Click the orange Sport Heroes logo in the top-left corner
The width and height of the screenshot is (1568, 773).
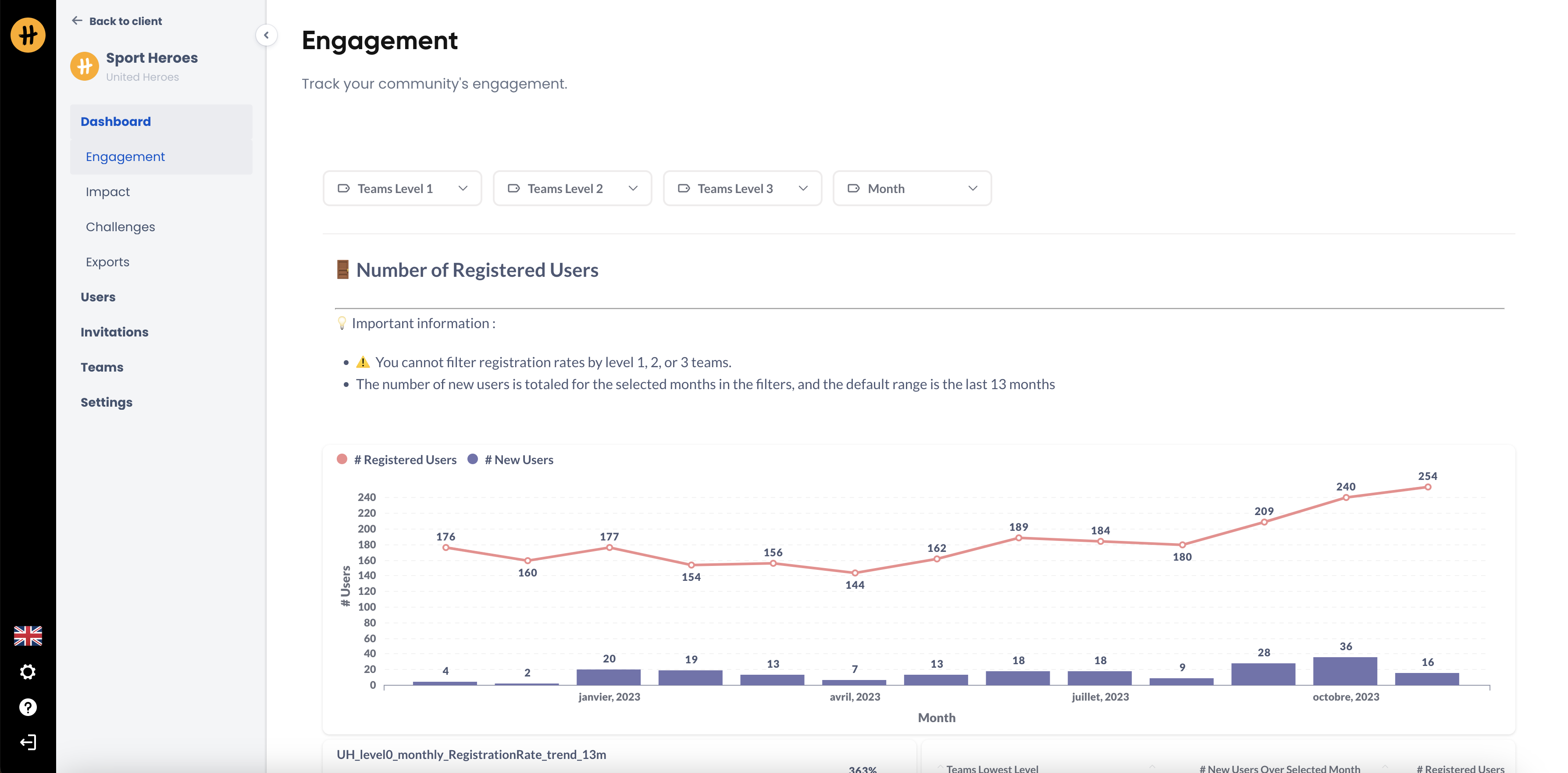pos(28,35)
